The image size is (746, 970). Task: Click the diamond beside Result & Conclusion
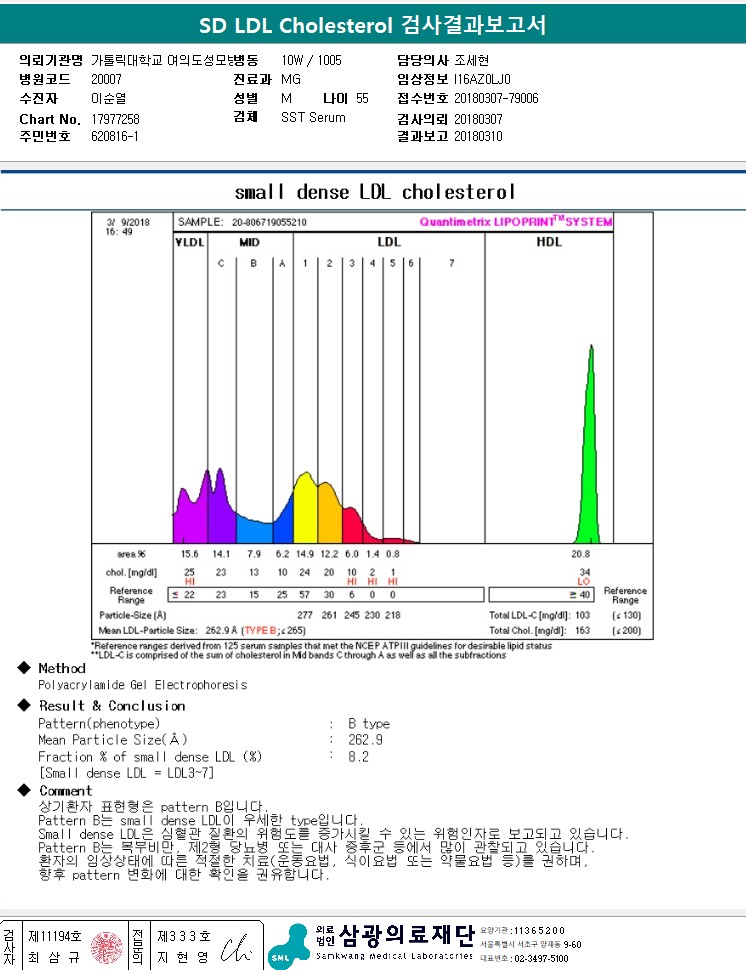24,705
